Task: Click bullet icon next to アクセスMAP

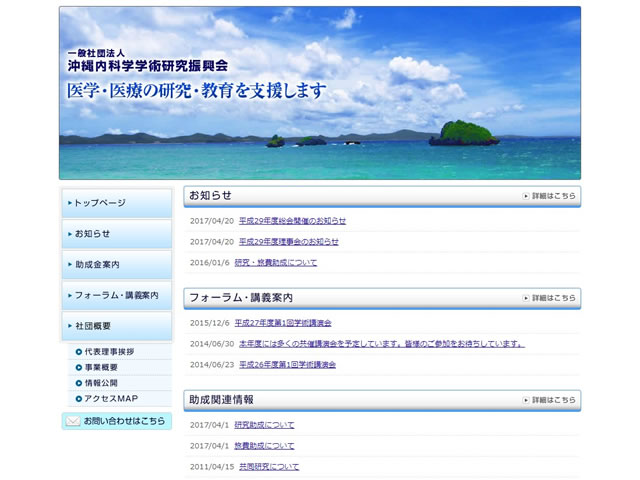Action: point(79,399)
